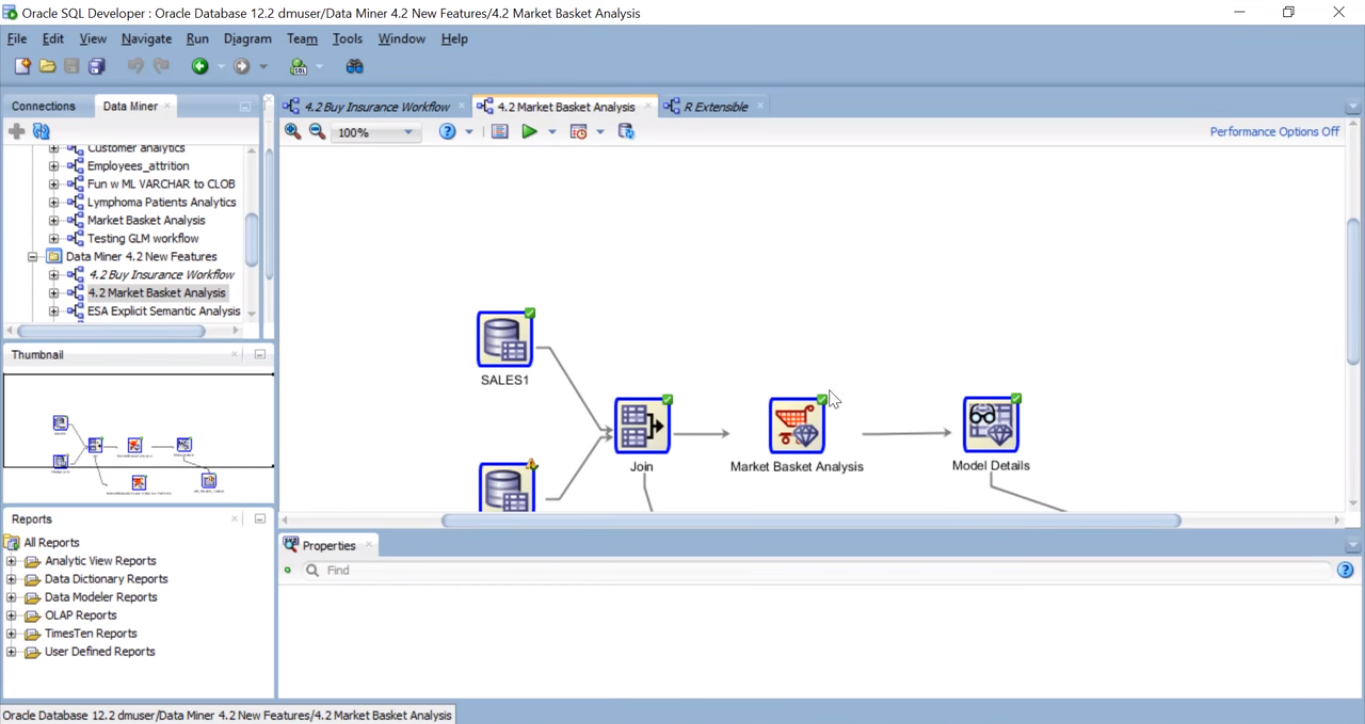Click the New file icon in toolbar

[x=22, y=66]
